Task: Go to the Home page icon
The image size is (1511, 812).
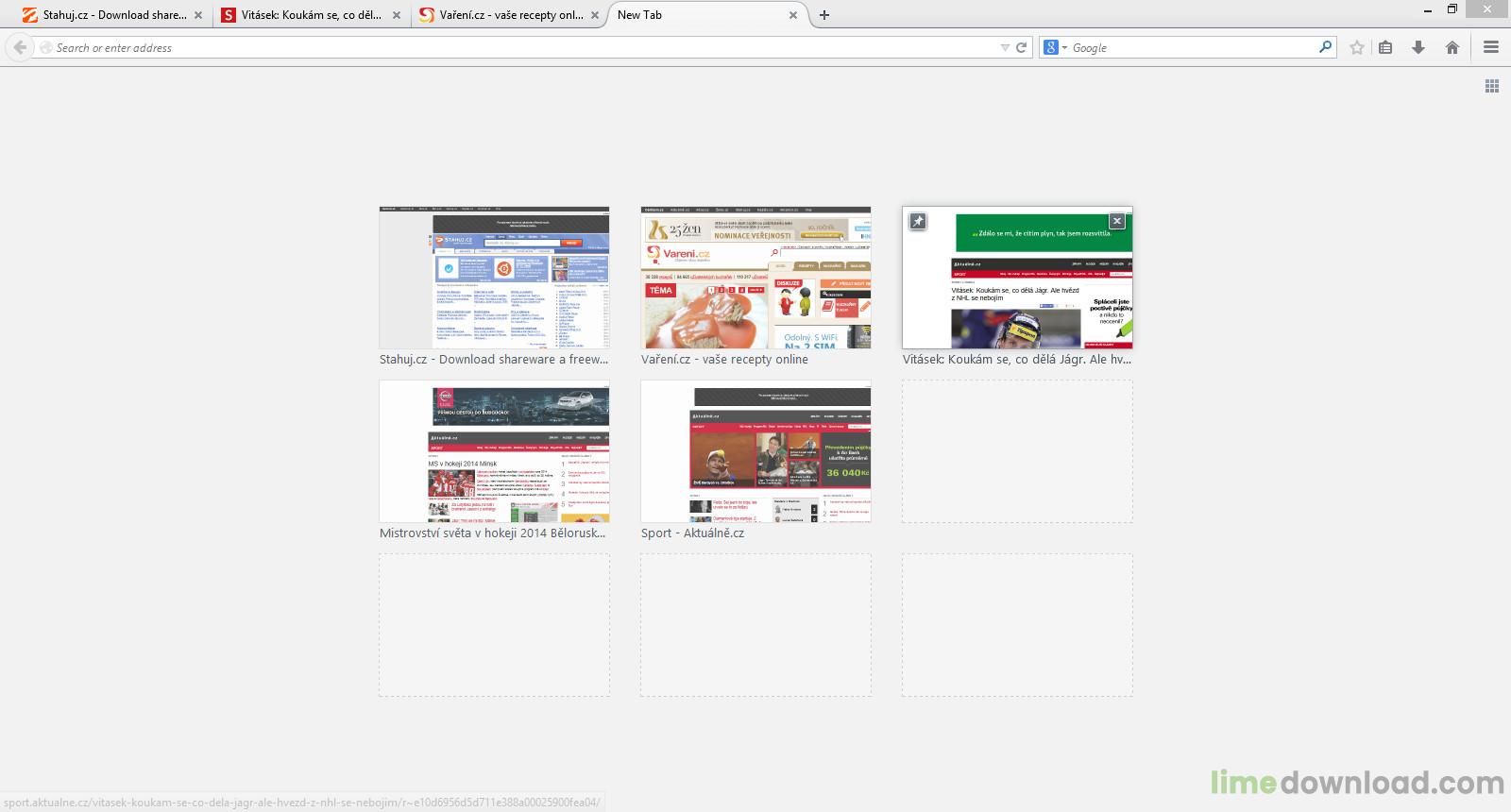Action: (x=1452, y=47)
